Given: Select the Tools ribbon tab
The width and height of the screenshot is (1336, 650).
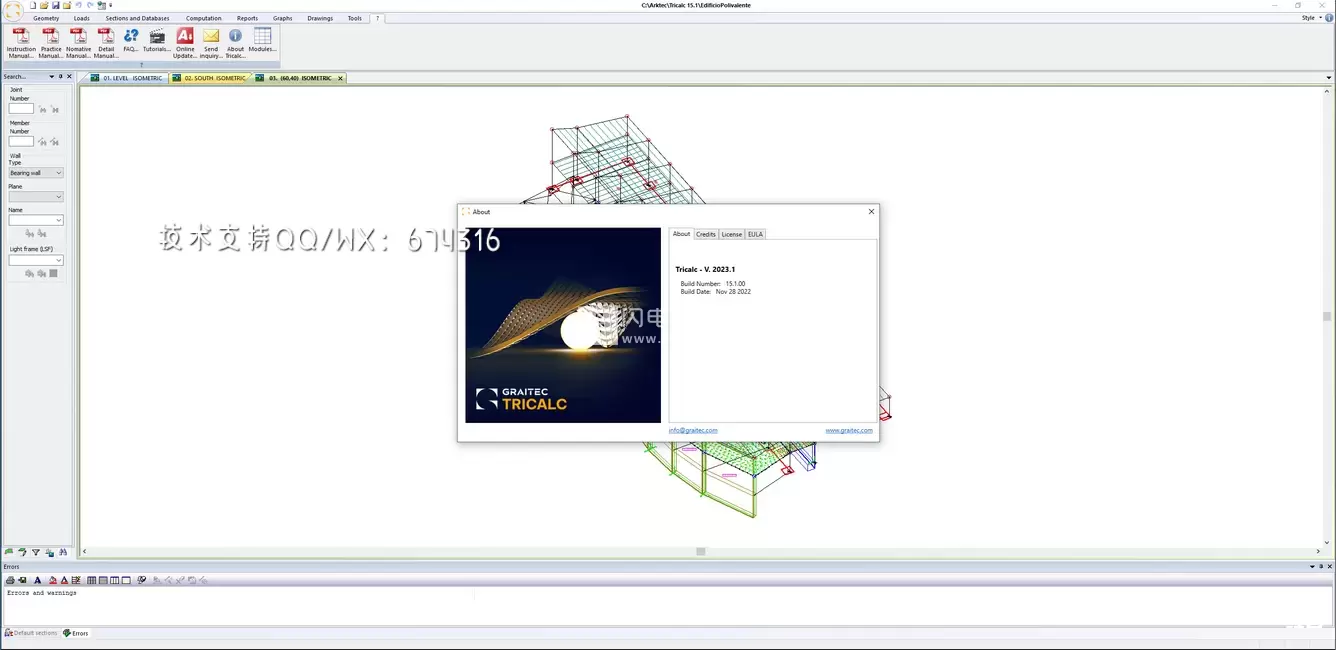Looking at the screenshot, I should (355, 18).
